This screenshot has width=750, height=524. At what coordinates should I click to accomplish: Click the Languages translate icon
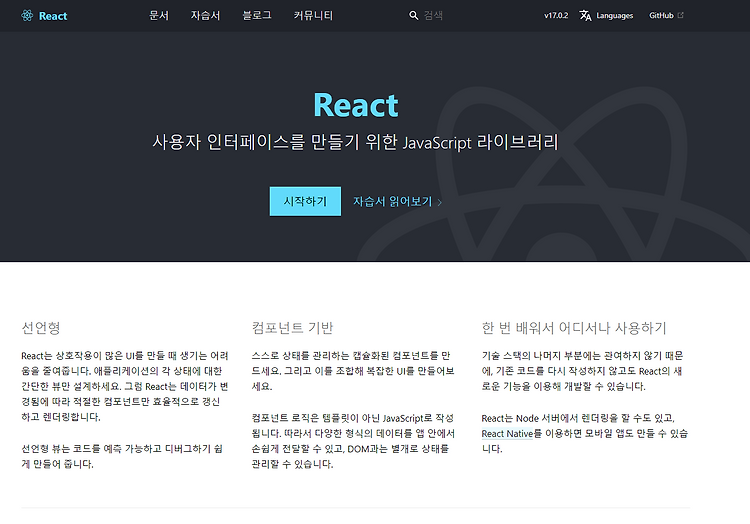click(x=585, y=15)
